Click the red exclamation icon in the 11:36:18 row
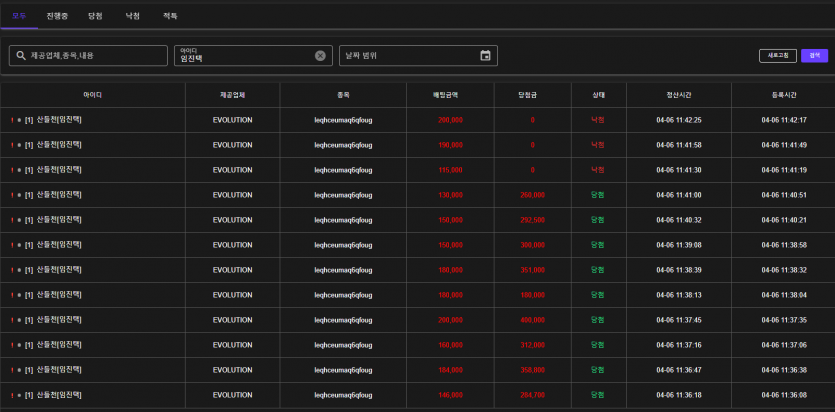 click(12, 395)
